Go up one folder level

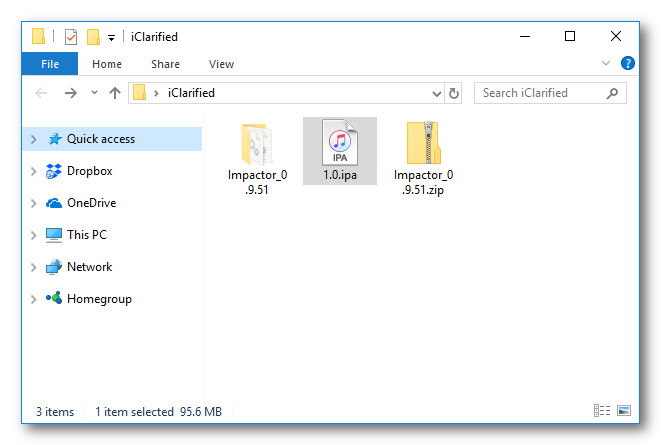[x=115, y=93]
